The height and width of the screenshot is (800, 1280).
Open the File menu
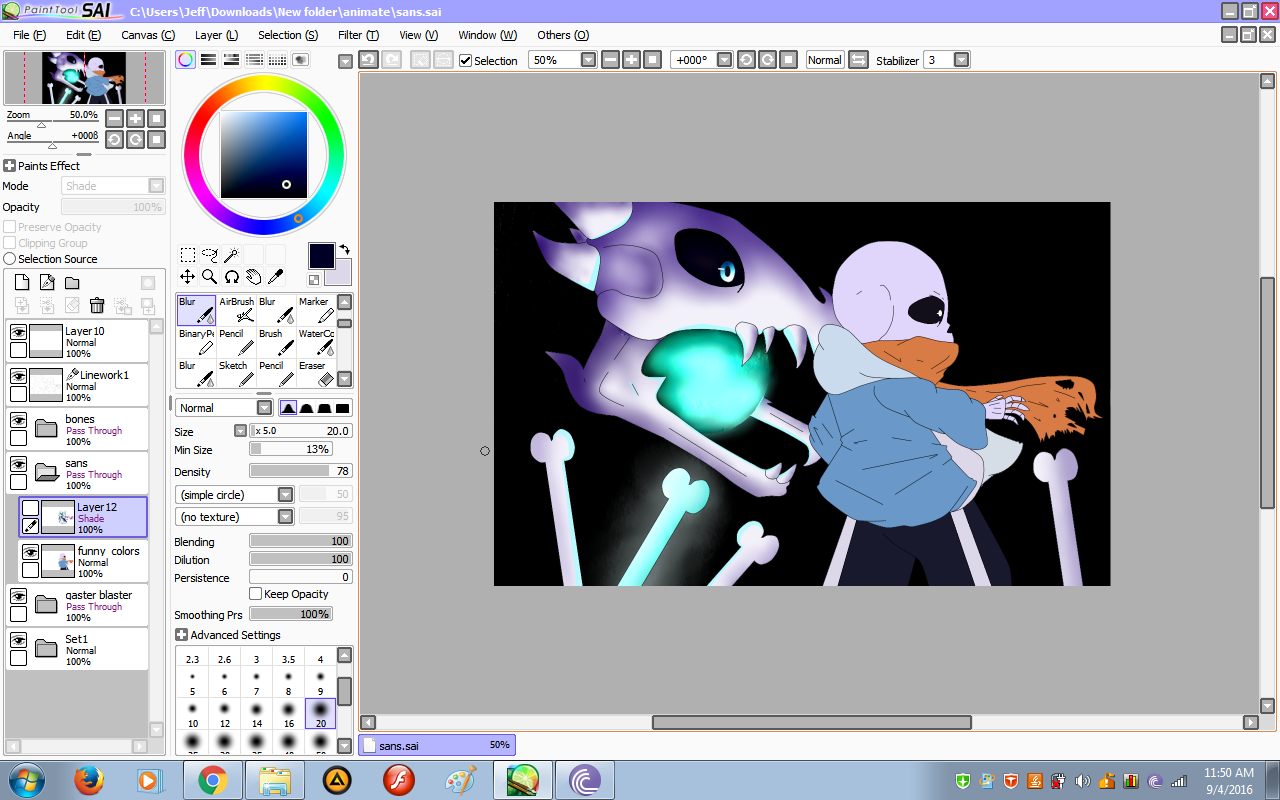(x=29, y=35)
